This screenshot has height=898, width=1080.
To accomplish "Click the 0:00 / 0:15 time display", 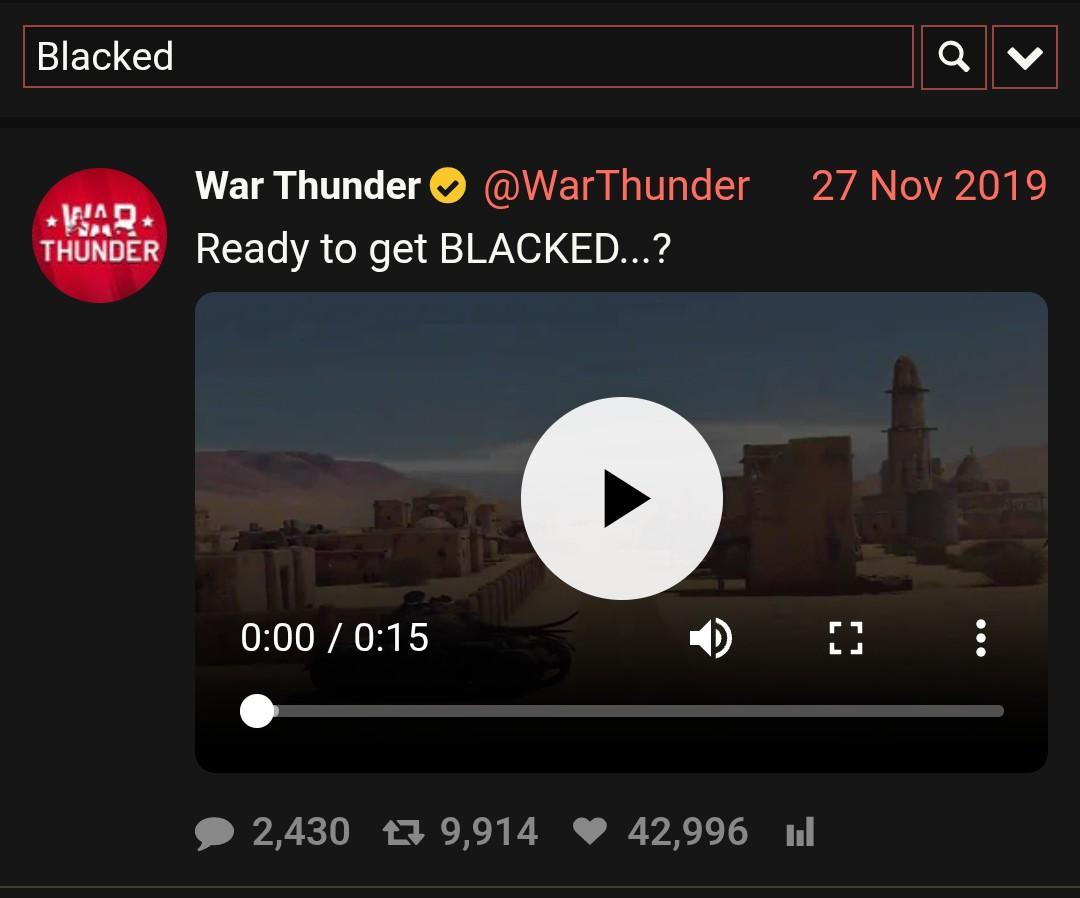I will 335,638.
